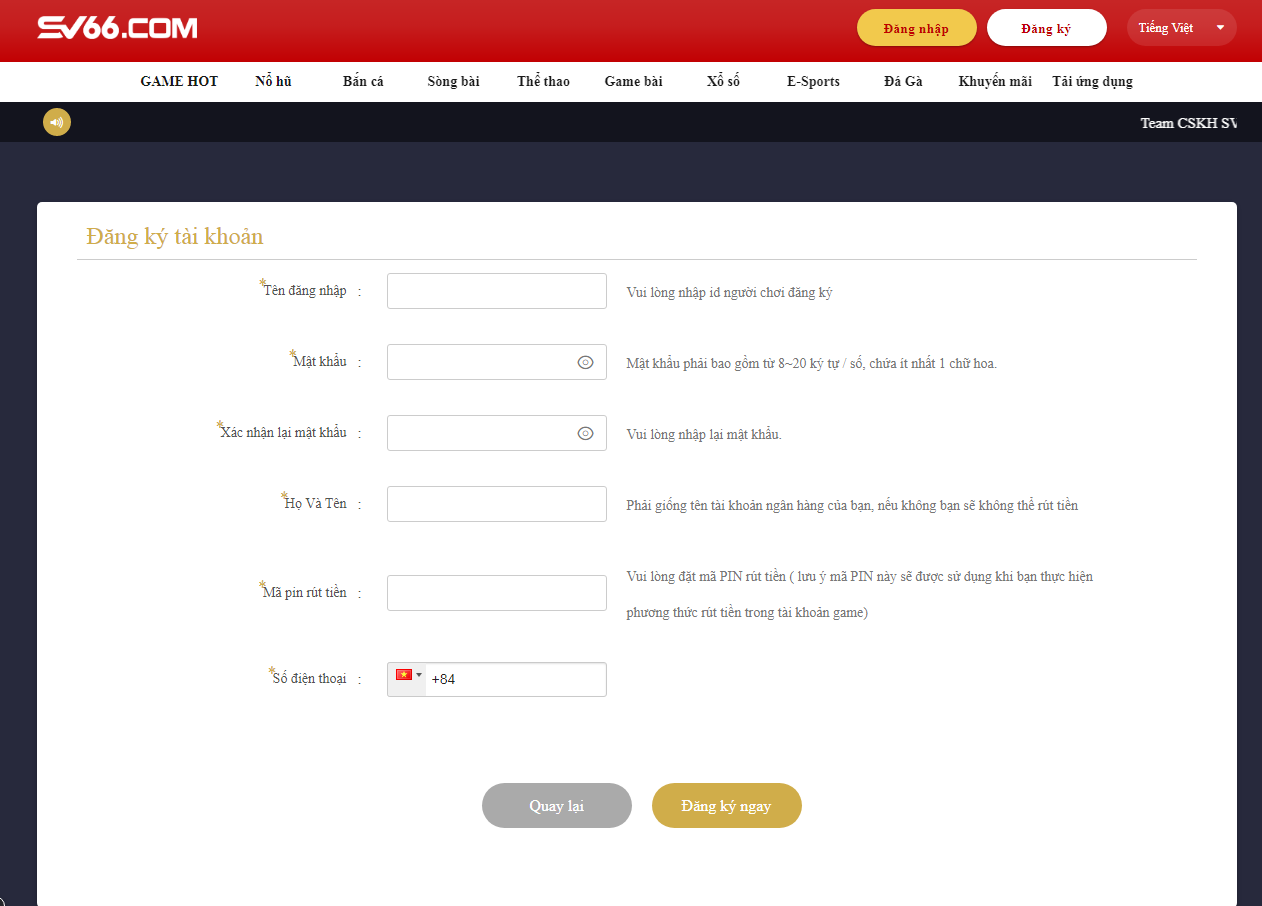This screenshot has height=906, width=1262.
Task: Open the GAME HOT menu
Action: click(x=179, y=81)
